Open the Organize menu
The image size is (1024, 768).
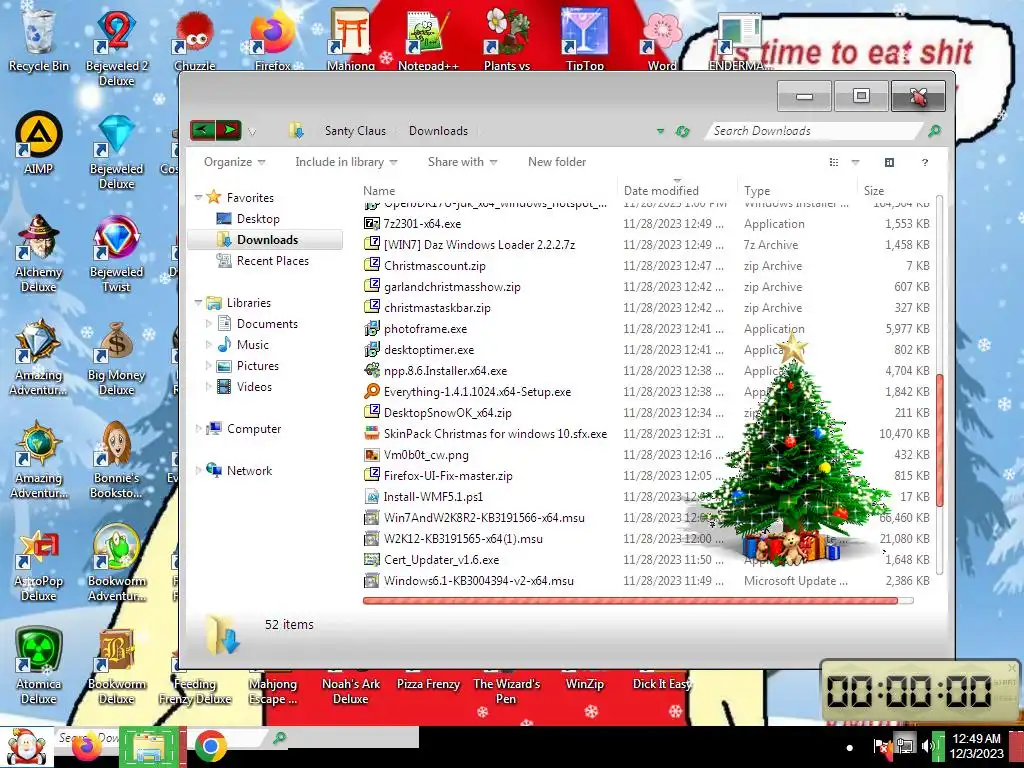coord(234,162)
